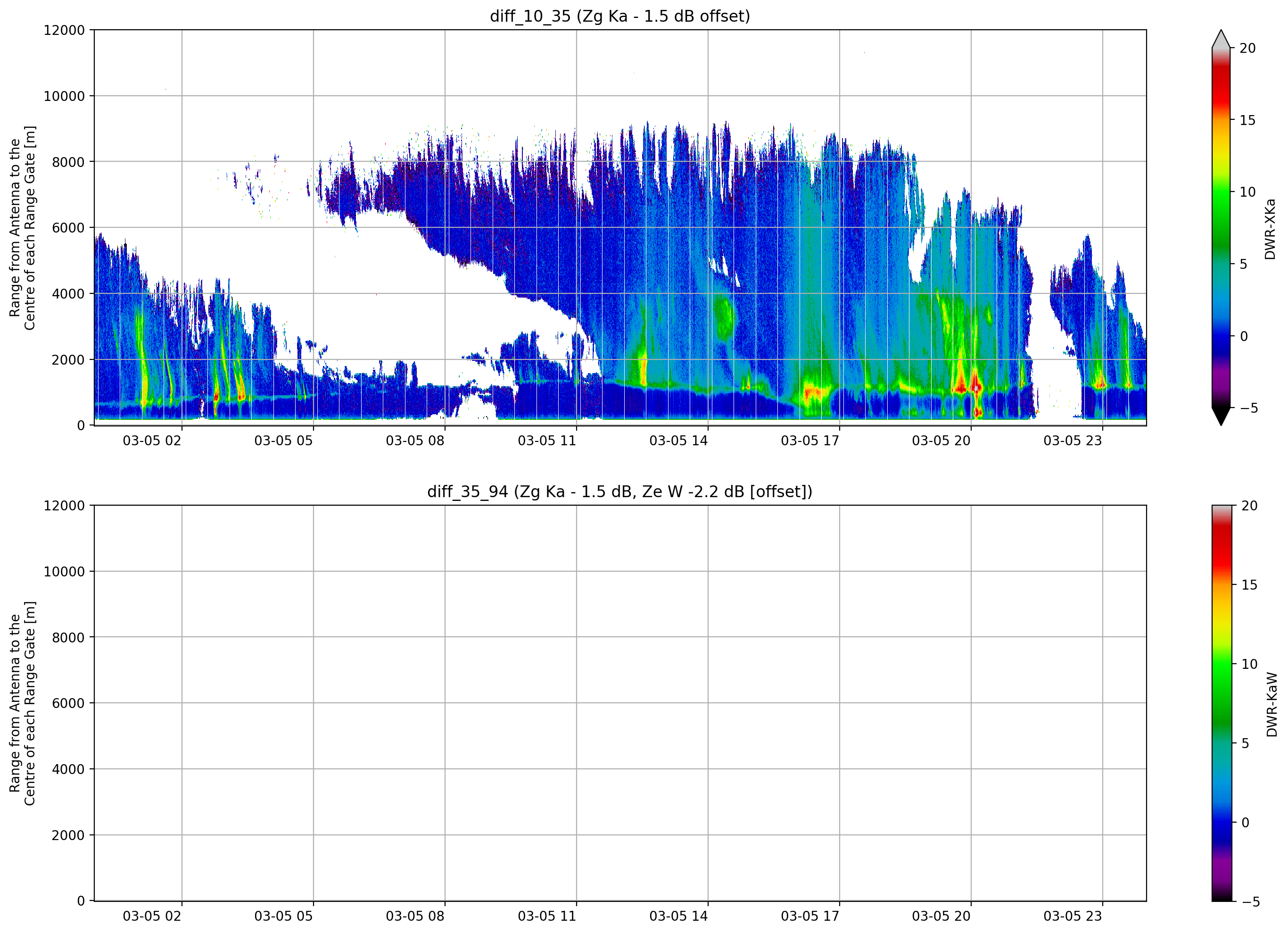Viewport: 1288px width, 933px height.
Task: Click top plot x-tick label 03-05 02
Action: coord(152,441)
